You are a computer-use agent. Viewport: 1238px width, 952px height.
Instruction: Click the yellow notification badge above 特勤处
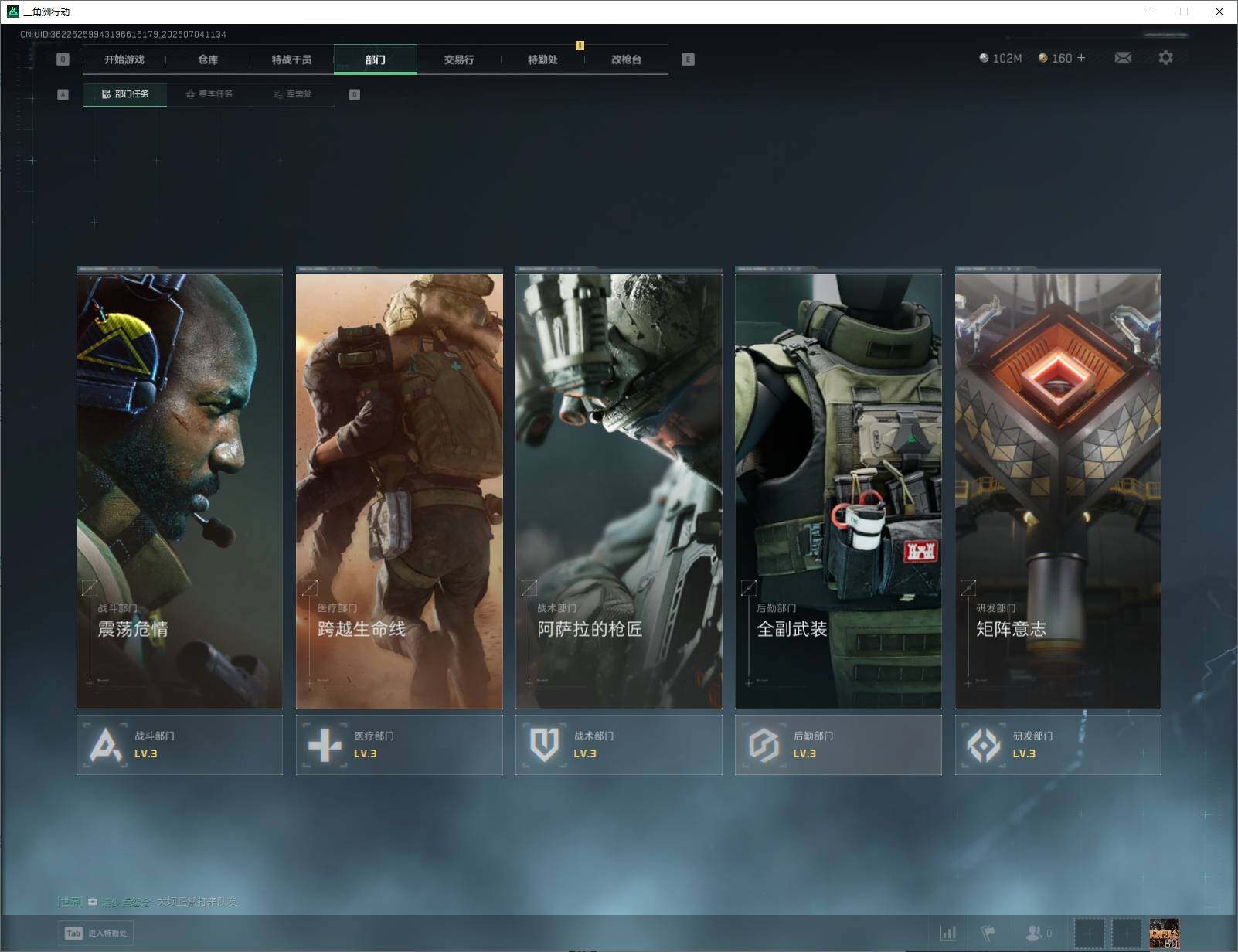point(580,46)
